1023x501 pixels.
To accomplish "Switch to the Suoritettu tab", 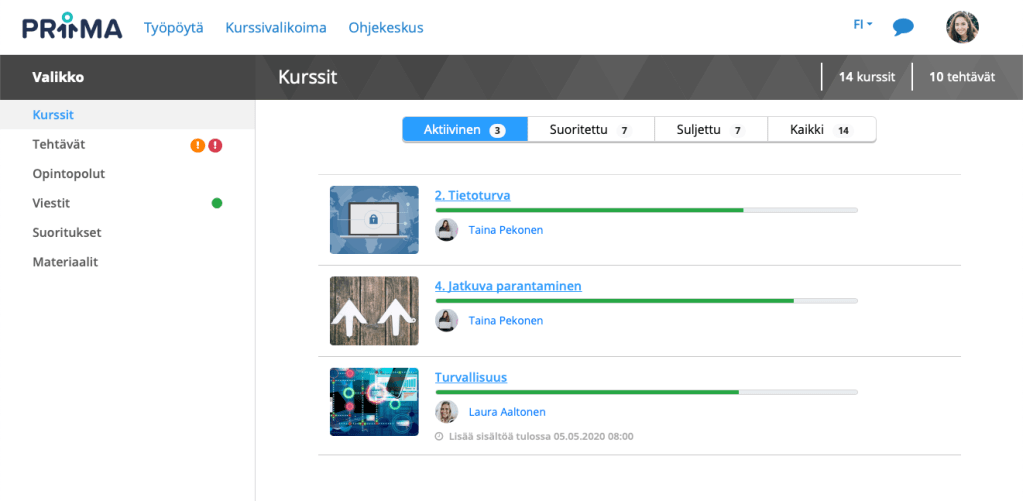I will (590, 130).
